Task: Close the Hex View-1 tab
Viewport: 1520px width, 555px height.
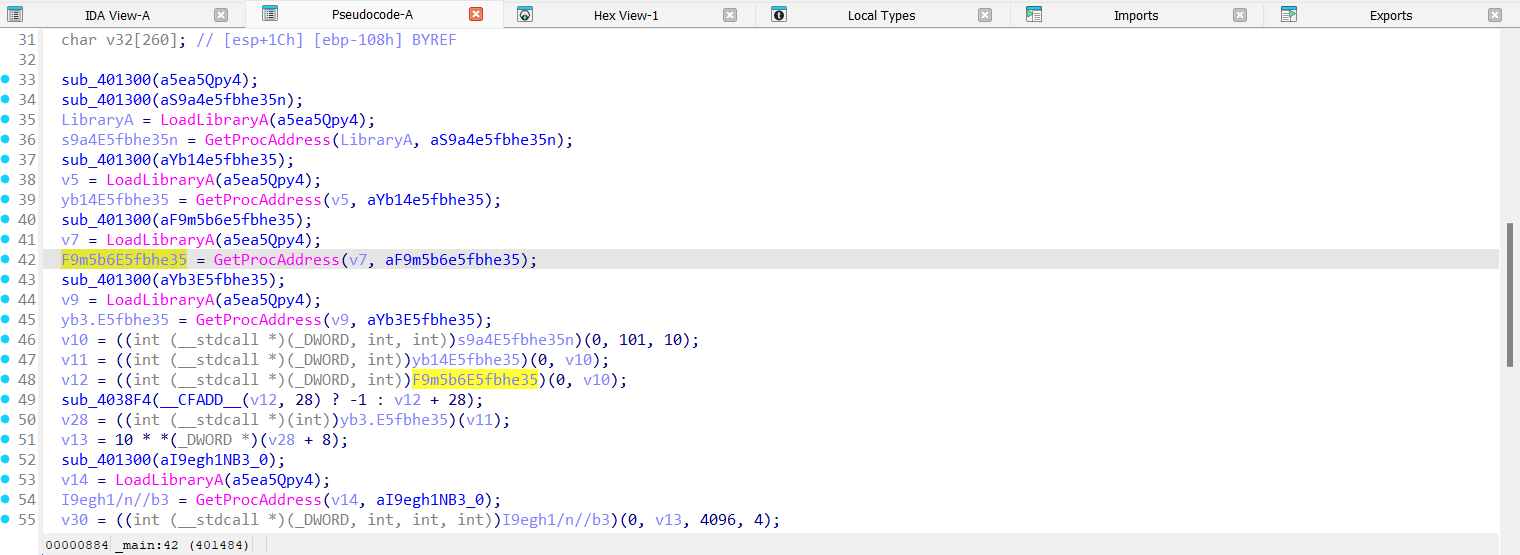Action: click(730, 15)
